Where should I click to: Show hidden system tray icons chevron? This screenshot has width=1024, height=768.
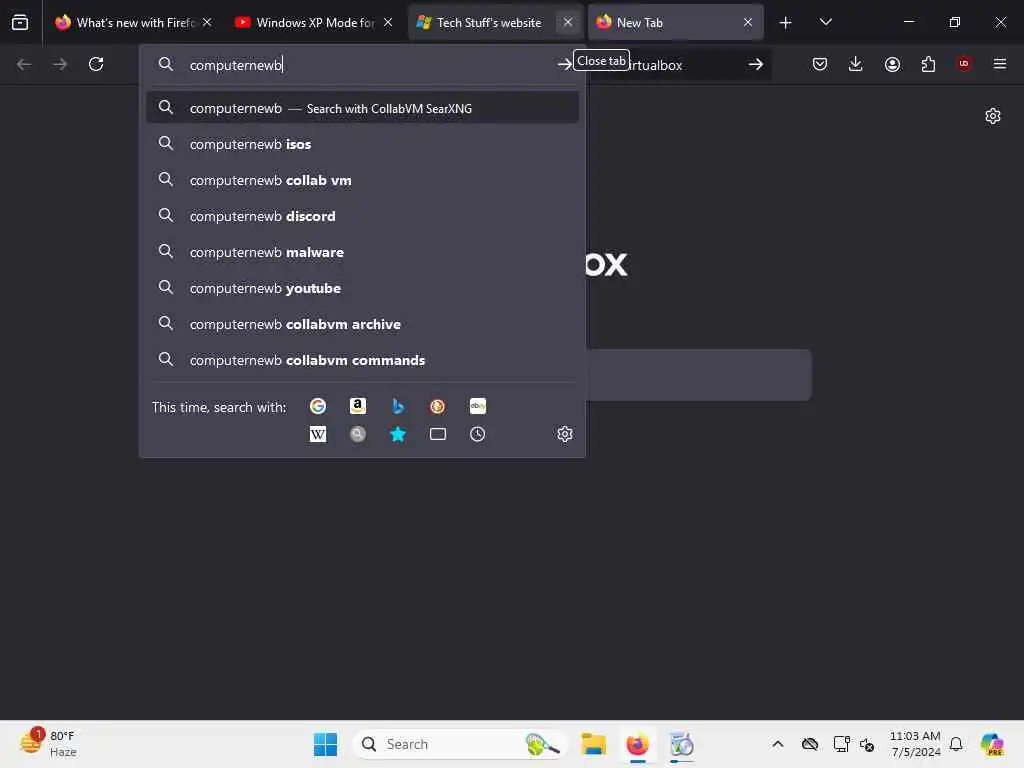(777, 744)
